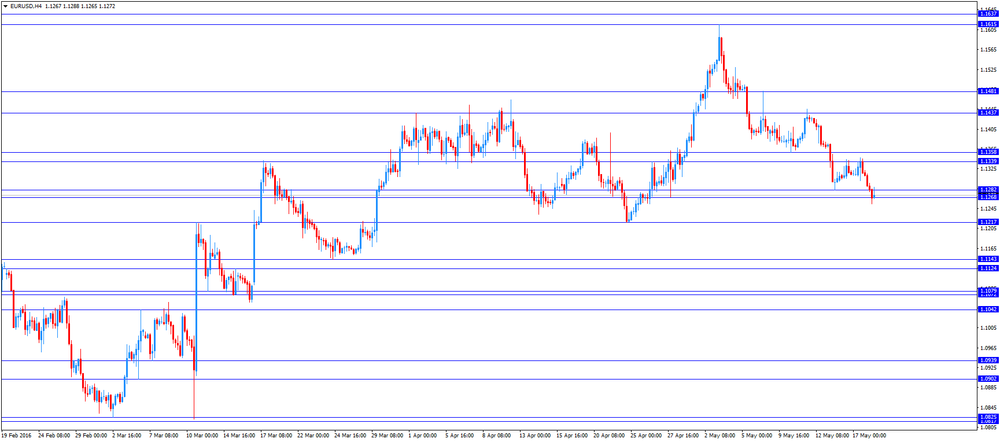Click the 14 Mar 16:00 time label
The height and width of the screenshot is (442, 1000).
tap(239, 436)
